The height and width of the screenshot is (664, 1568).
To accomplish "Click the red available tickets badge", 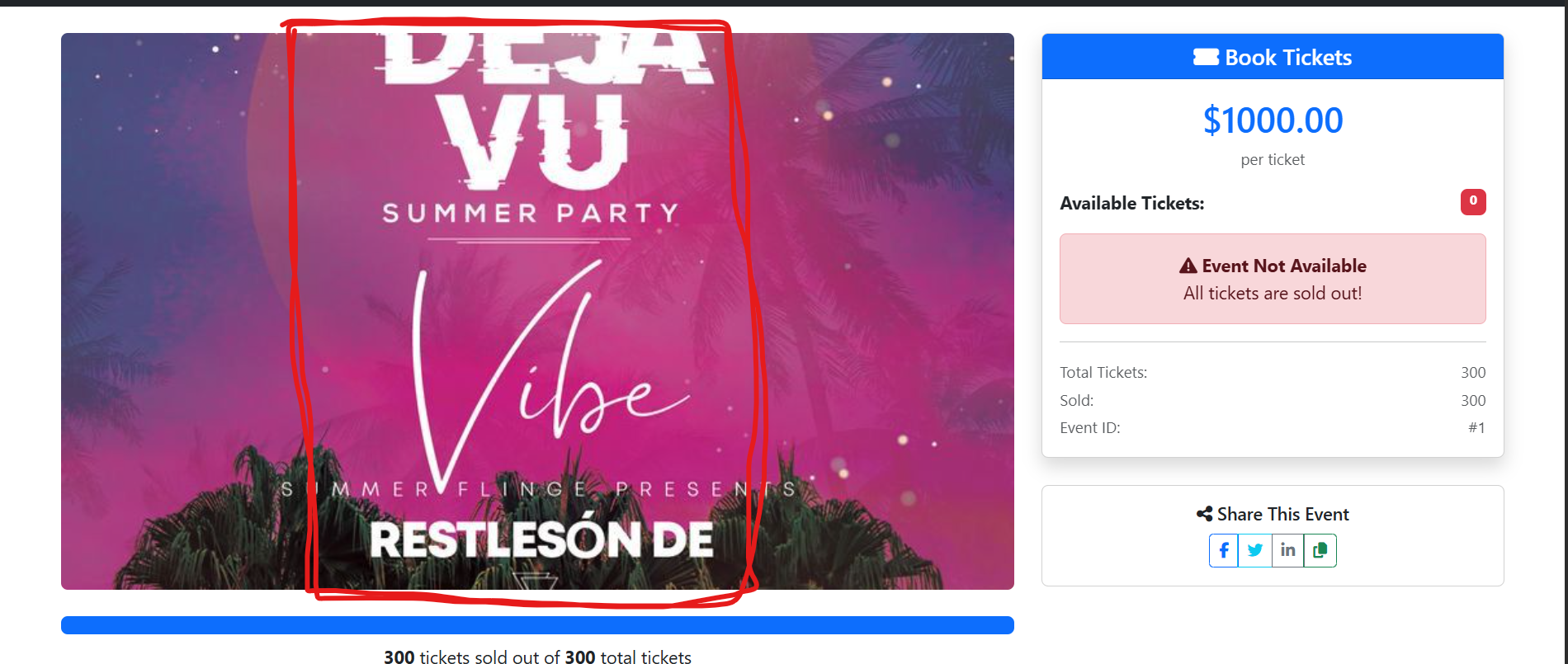I will [x=1473, y=201].
